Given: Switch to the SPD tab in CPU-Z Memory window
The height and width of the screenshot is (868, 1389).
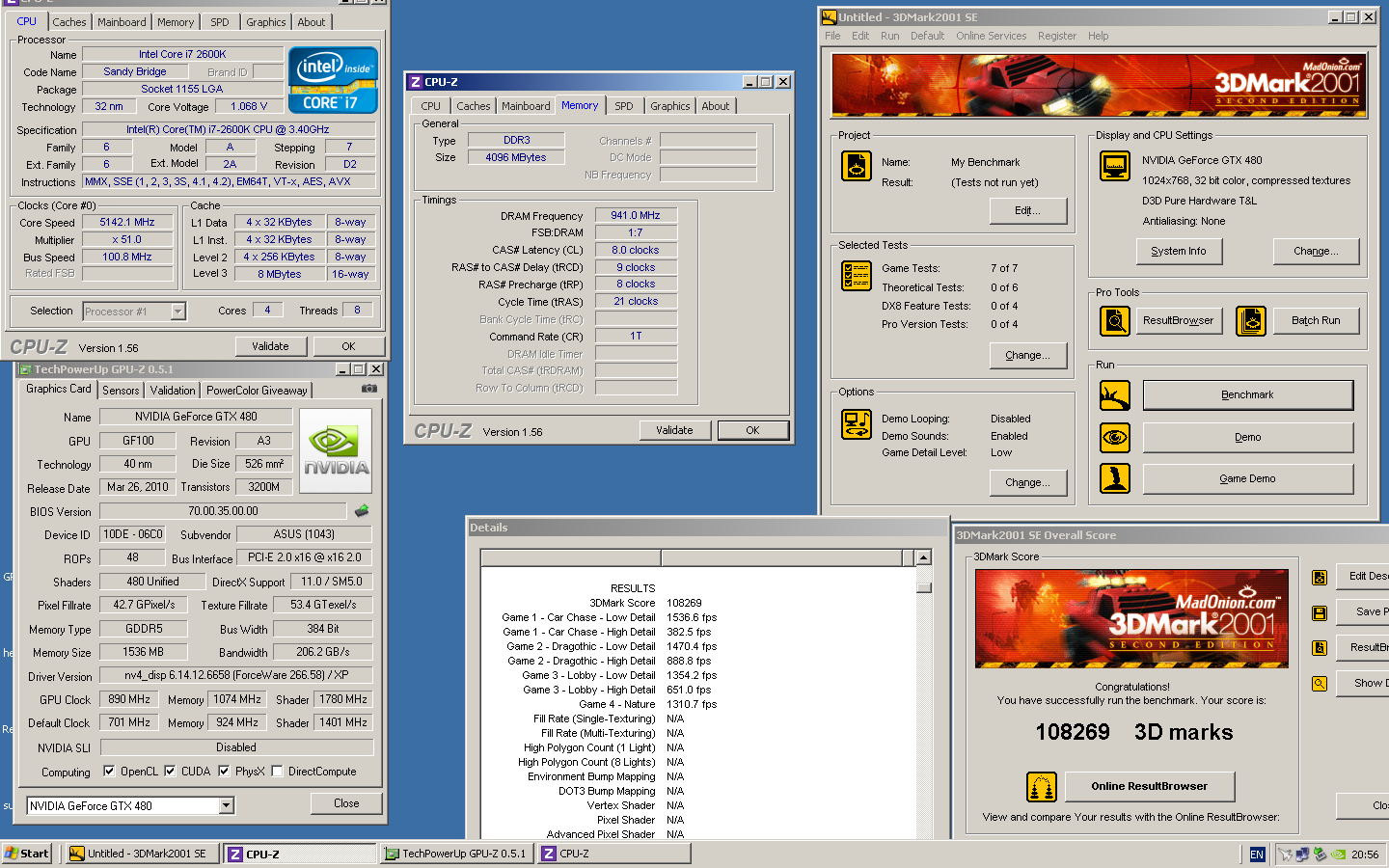Looking at the screenshot, I should click(x=624, y=106).
